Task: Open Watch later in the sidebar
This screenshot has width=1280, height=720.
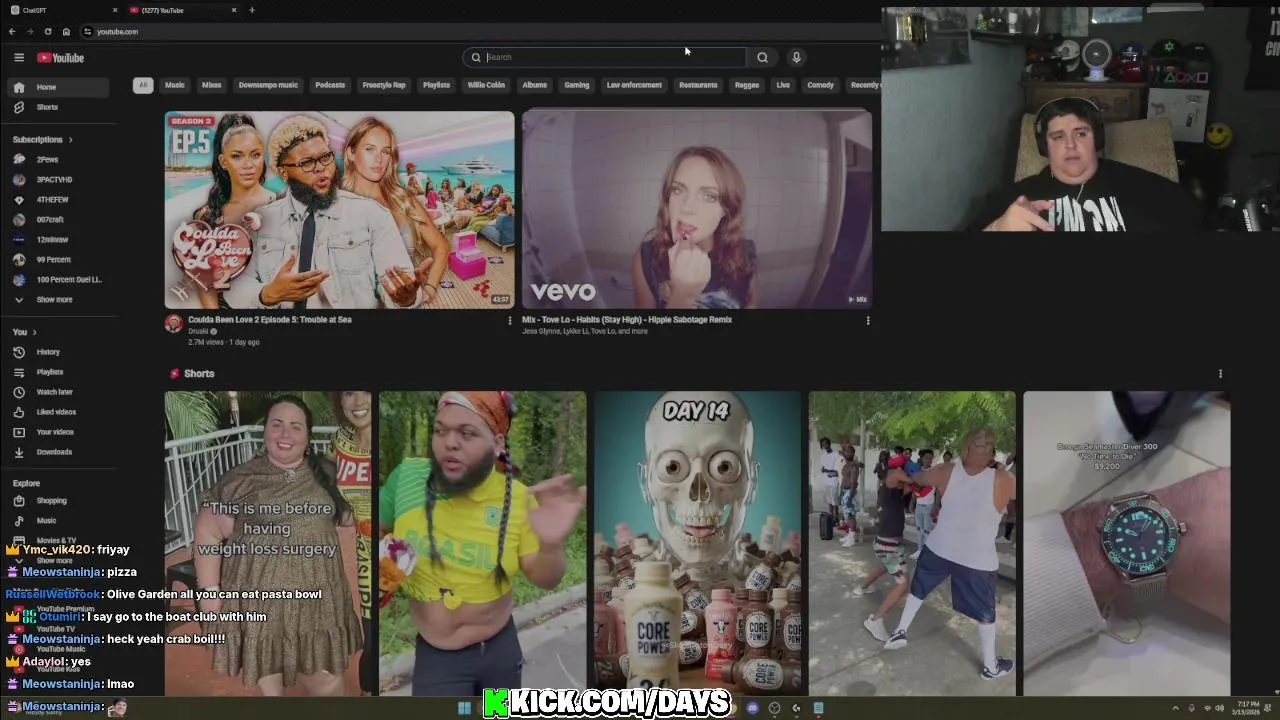Action: point(60,392)
